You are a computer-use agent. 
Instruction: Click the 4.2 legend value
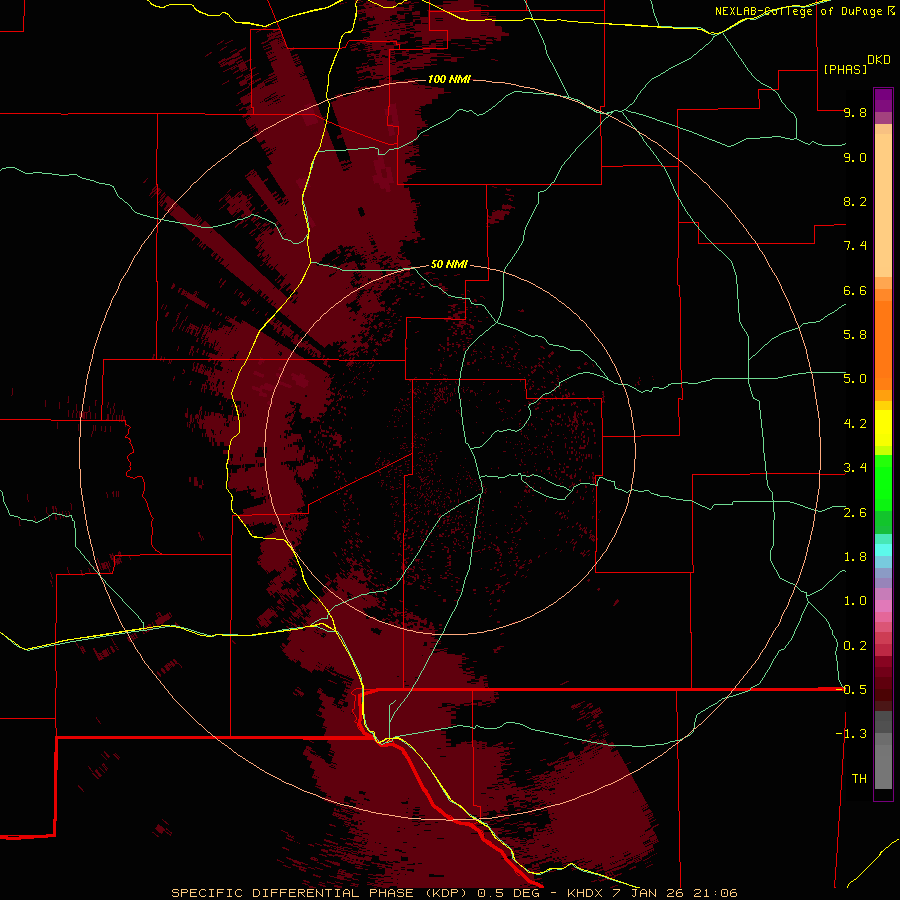point(855,424)
